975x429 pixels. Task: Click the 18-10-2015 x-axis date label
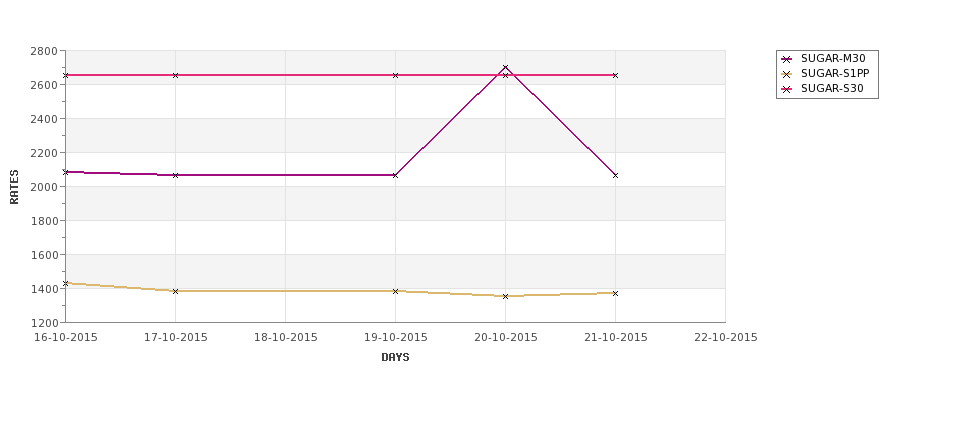tap(285, 338)
